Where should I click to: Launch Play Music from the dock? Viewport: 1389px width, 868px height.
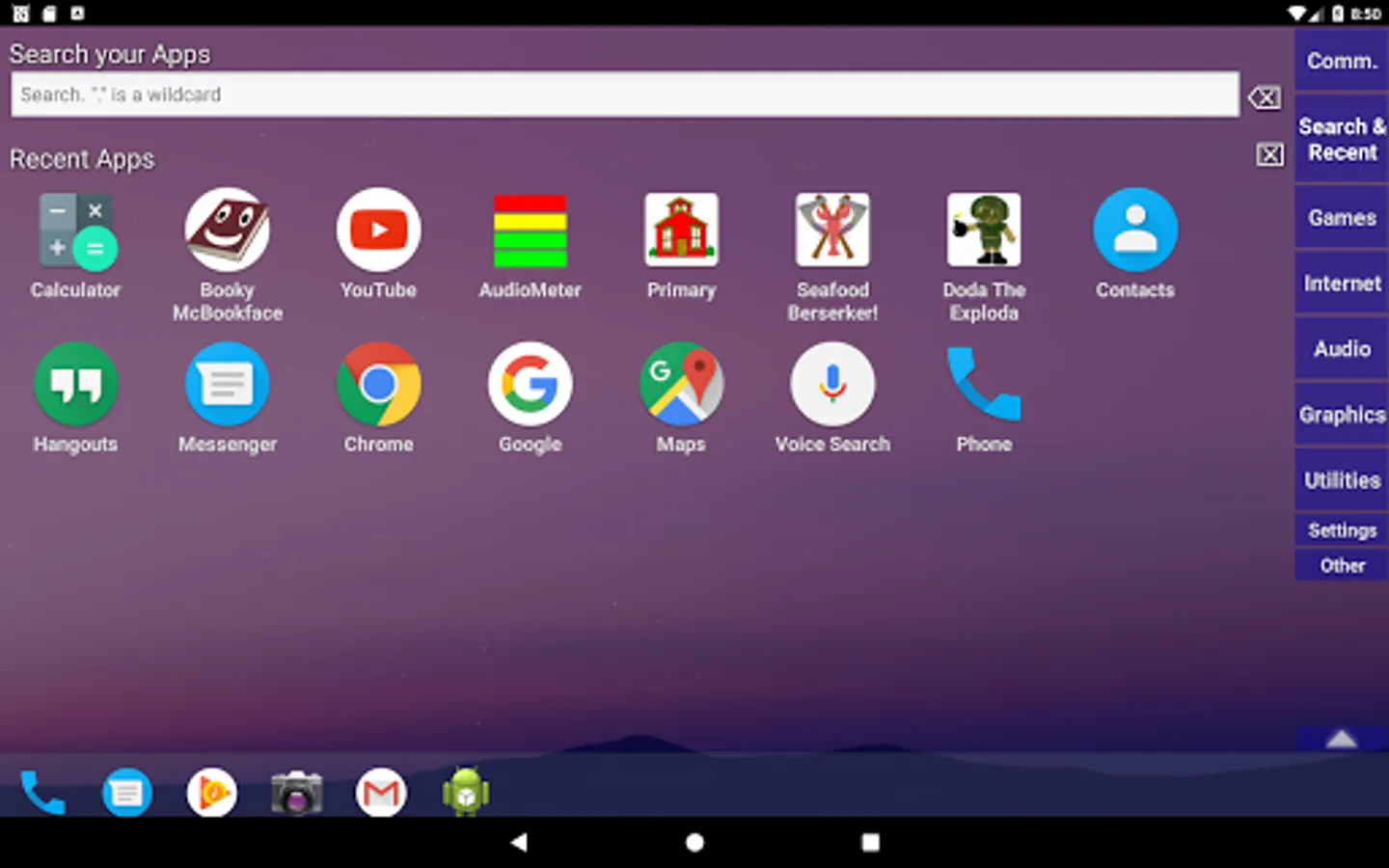pyautogui.click(x=212, y=793)
